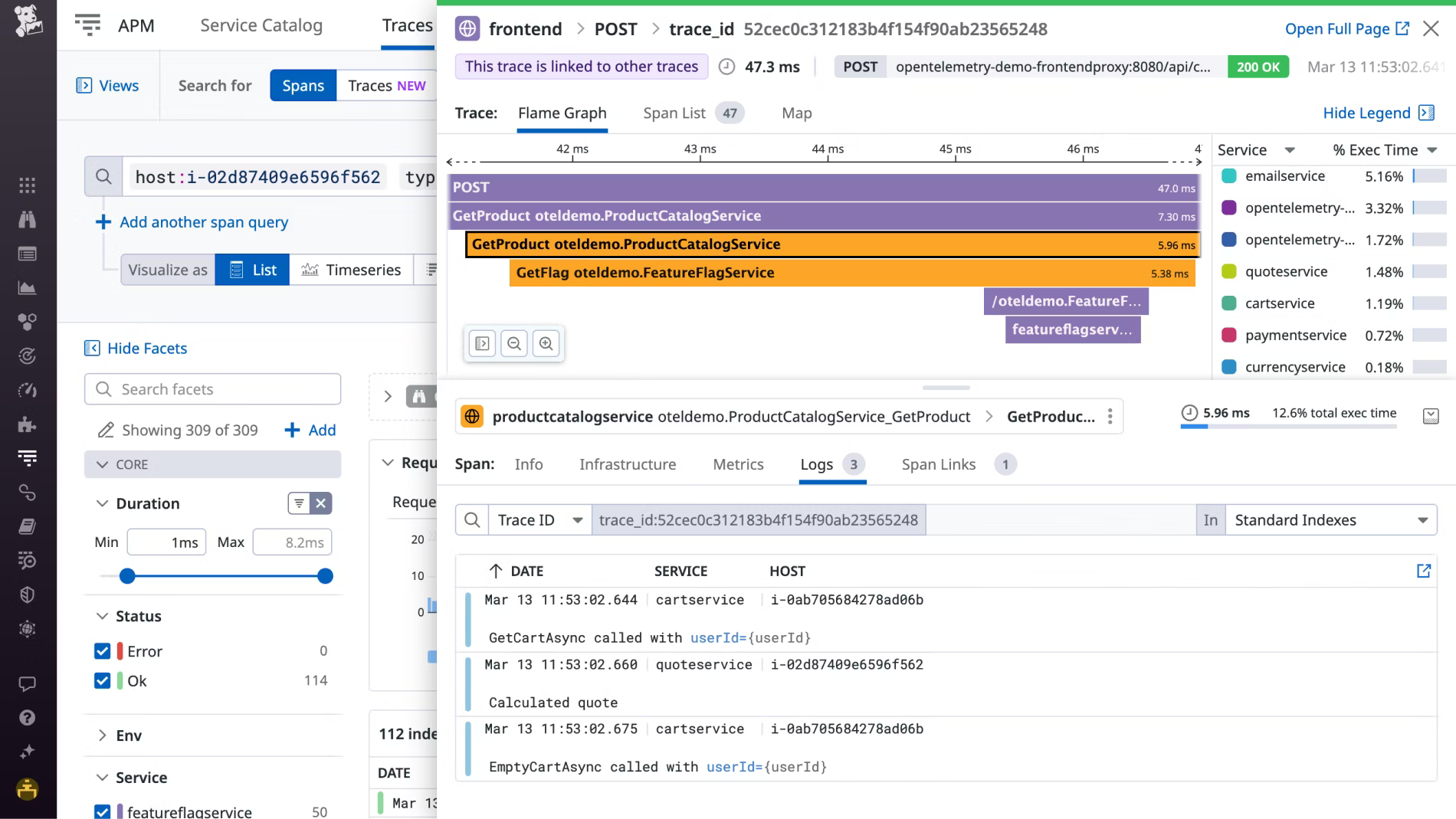Open the Datadog home logo

(x=28, y=20)
